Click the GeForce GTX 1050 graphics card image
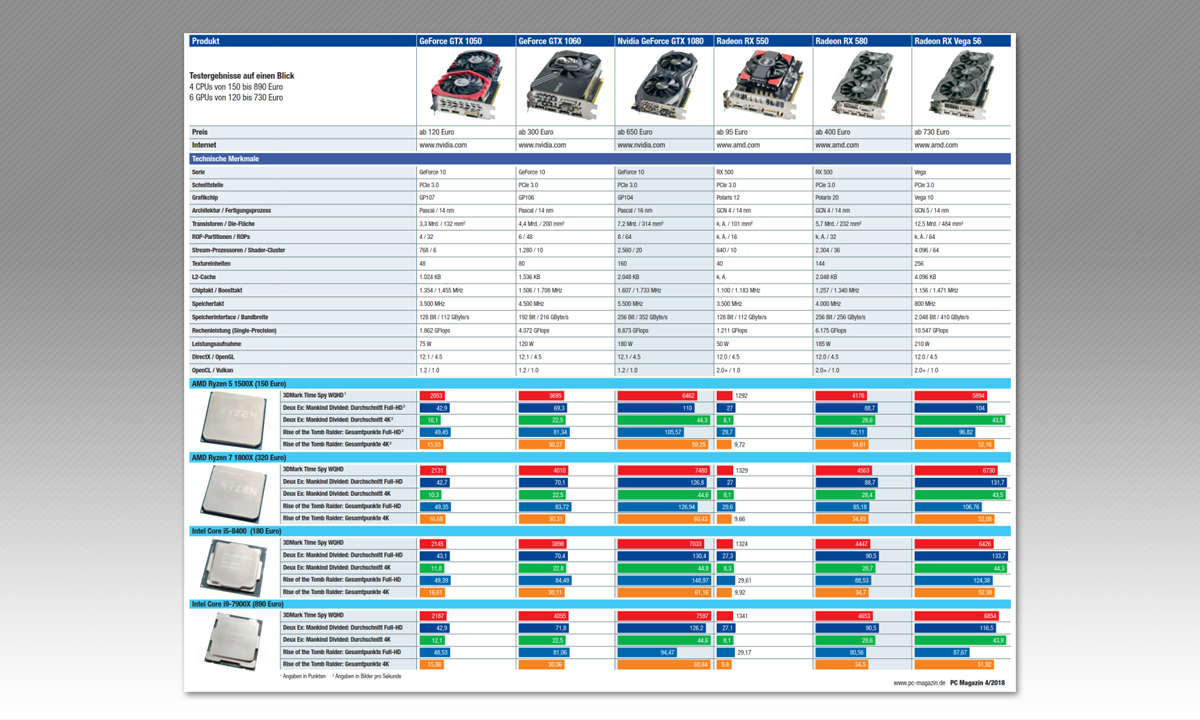 pos(464,86)
